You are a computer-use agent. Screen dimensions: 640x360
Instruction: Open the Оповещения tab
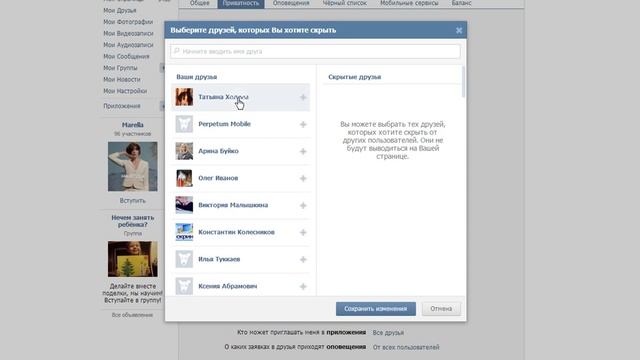[291, 3]
